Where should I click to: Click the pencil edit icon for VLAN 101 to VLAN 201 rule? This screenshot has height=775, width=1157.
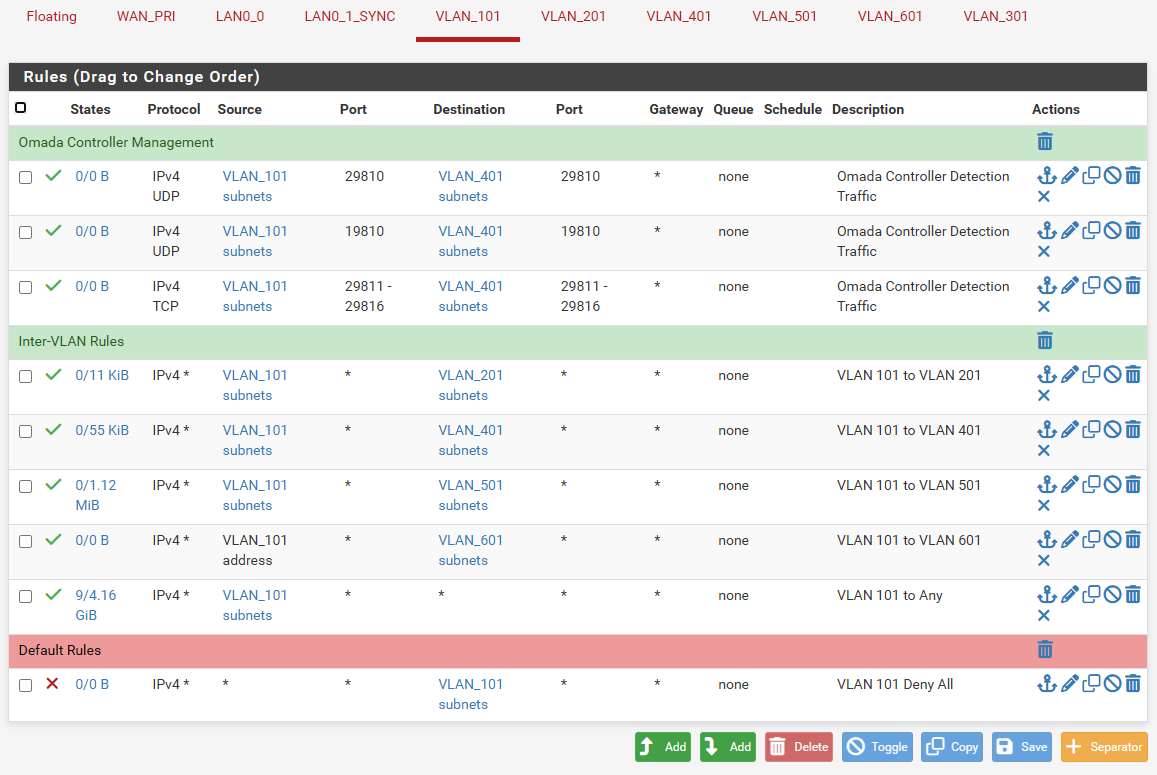1070,375
